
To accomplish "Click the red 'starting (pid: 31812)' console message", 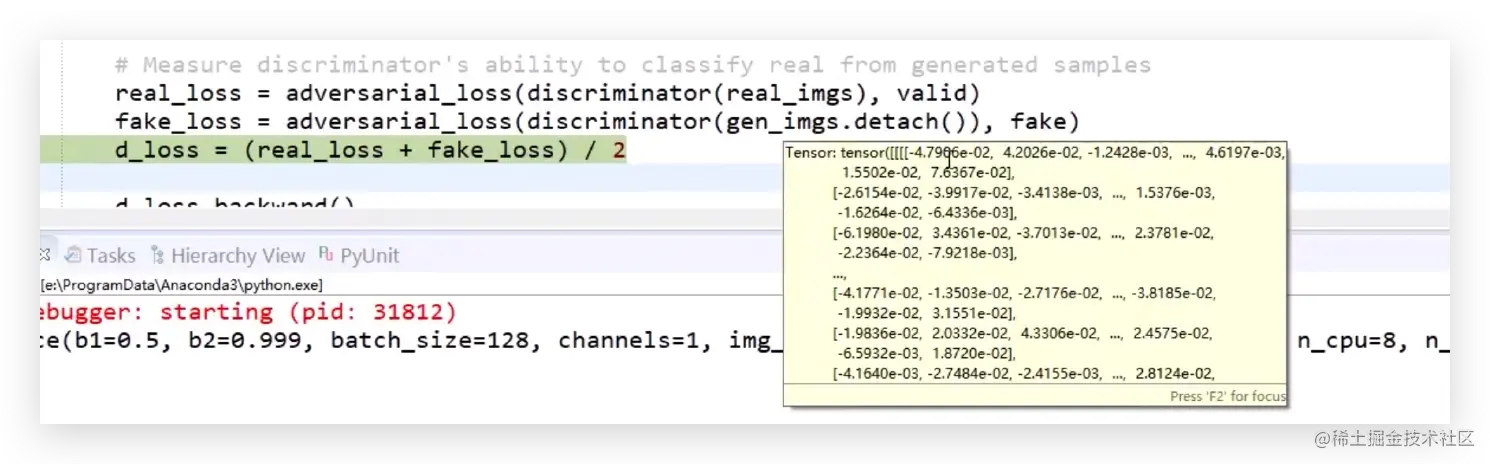I will 308,311.
